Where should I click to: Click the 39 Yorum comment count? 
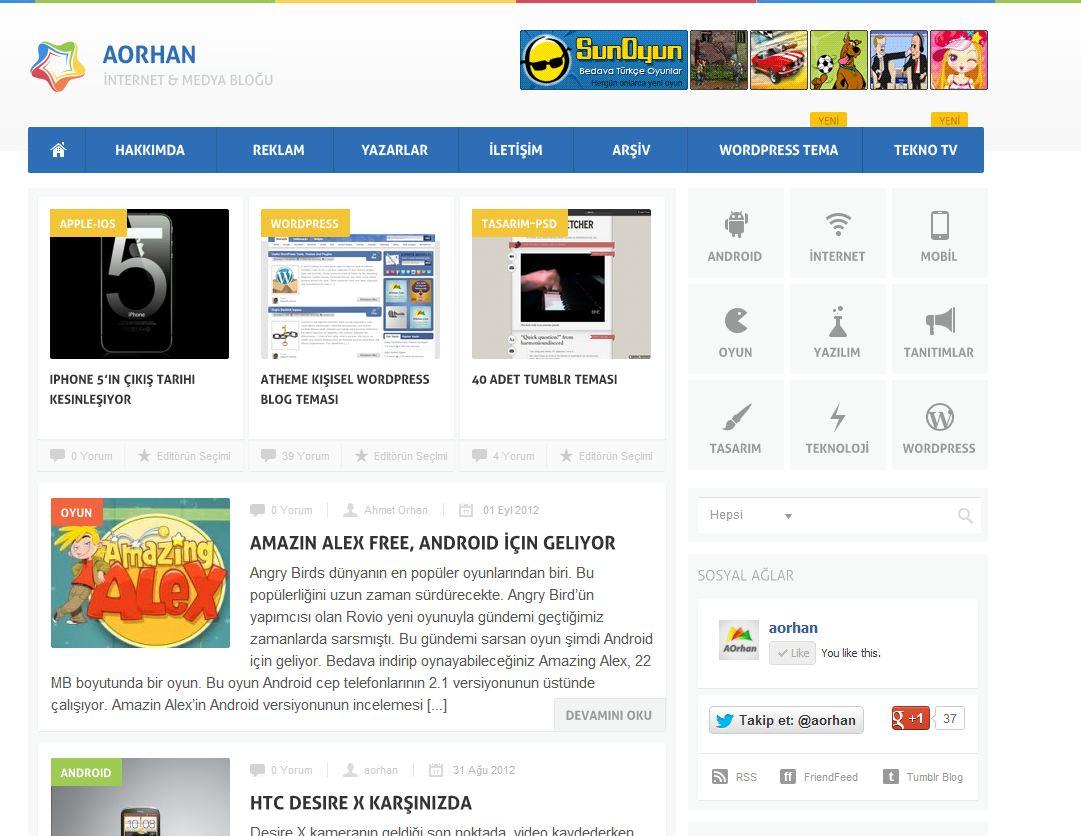[305, 456]
